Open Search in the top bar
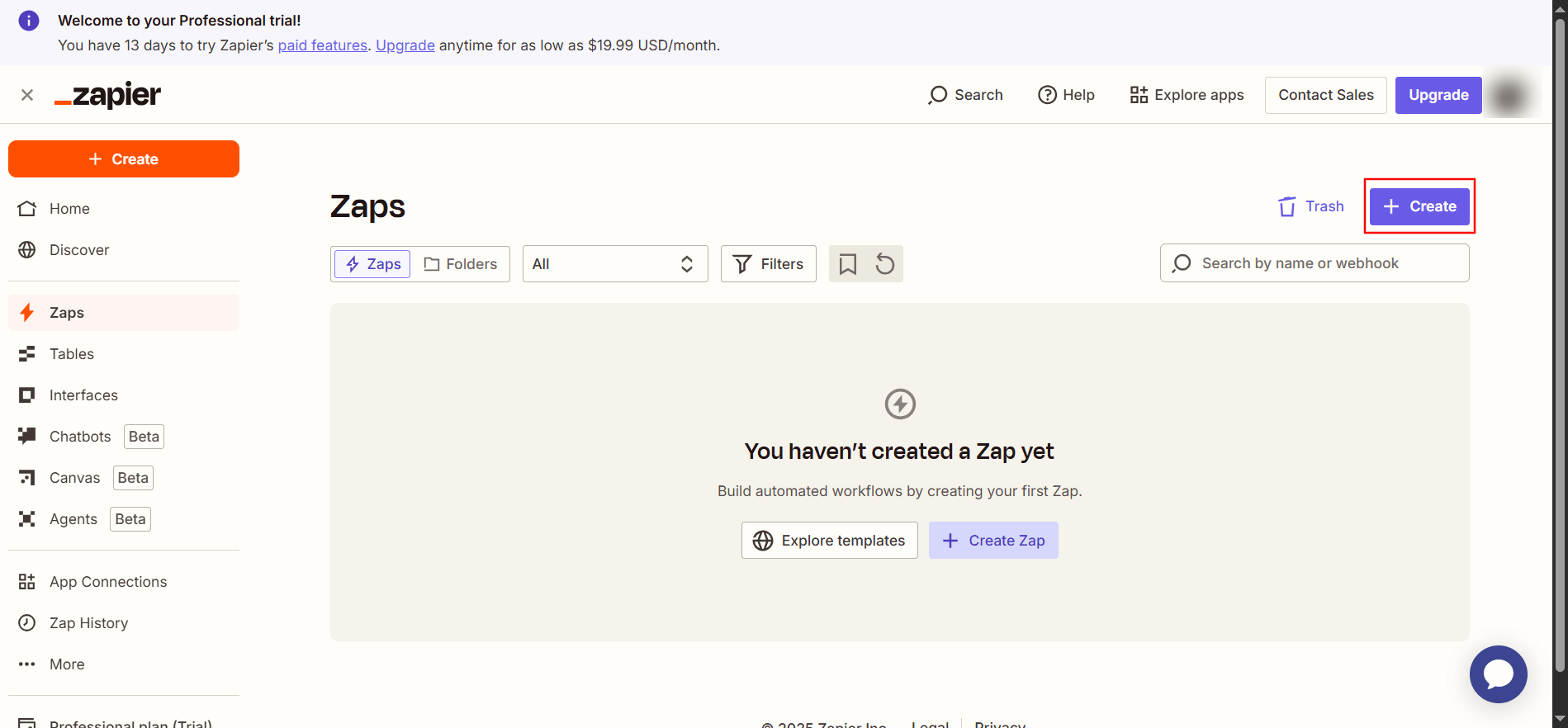Viewport: 1568px width, 728px height. [965, 95]
